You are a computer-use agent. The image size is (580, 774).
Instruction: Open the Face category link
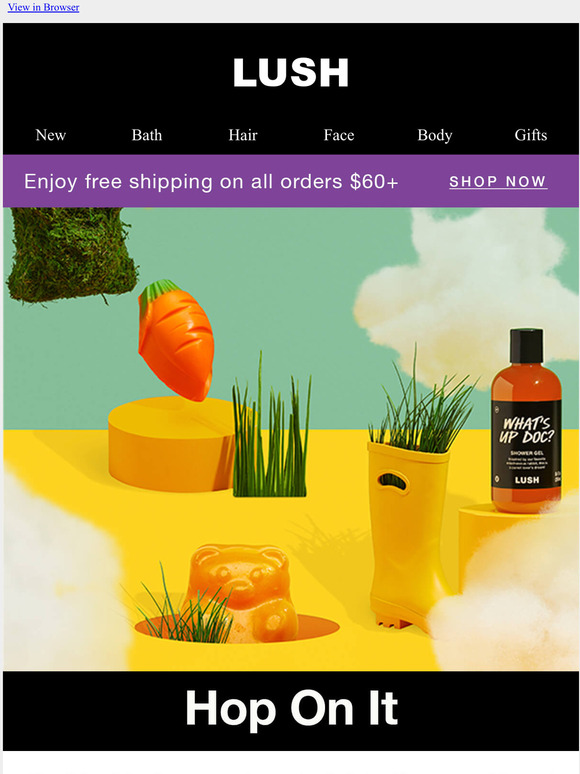point(339,135)
